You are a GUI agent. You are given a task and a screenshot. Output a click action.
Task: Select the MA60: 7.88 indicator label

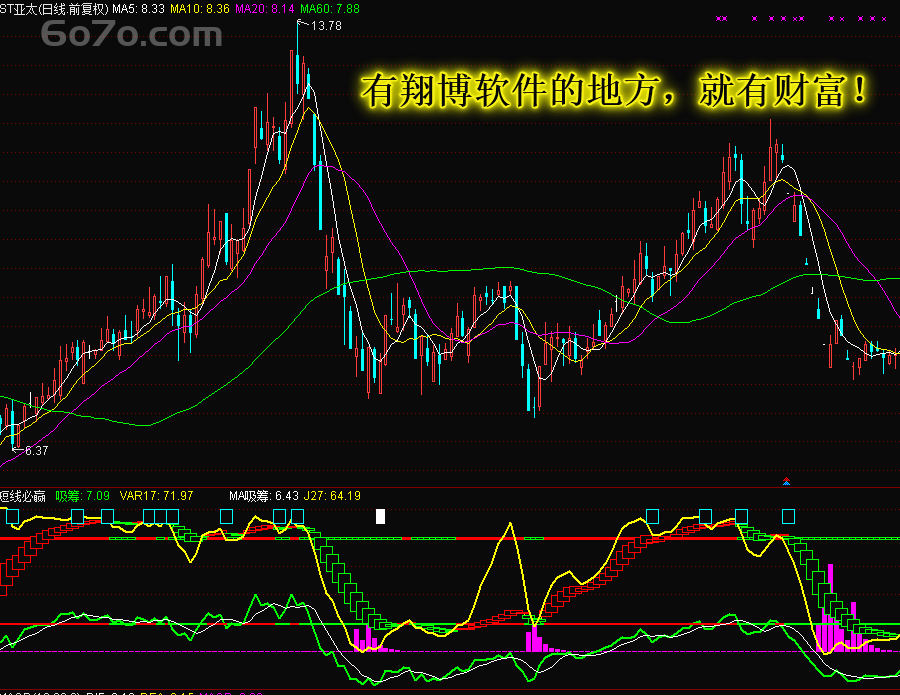point(330,9)
